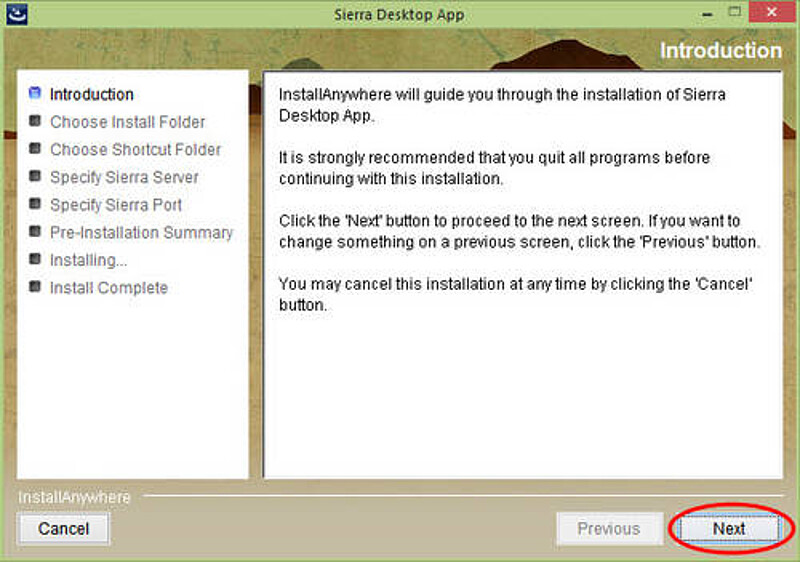Screen dimensions: 800x562
Task: Select the Introduction step label
Action: [x=92, y=94]
